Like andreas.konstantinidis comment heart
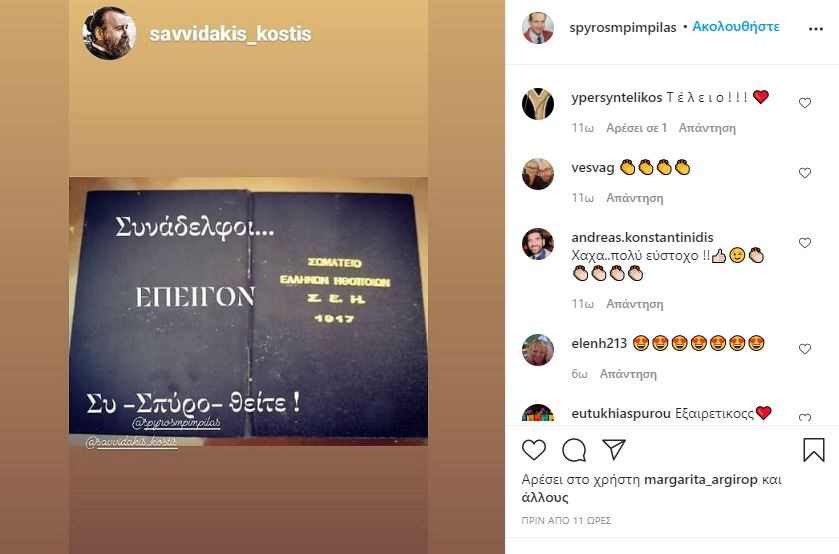Screen dimensions: 839x554 coord(805,243)
